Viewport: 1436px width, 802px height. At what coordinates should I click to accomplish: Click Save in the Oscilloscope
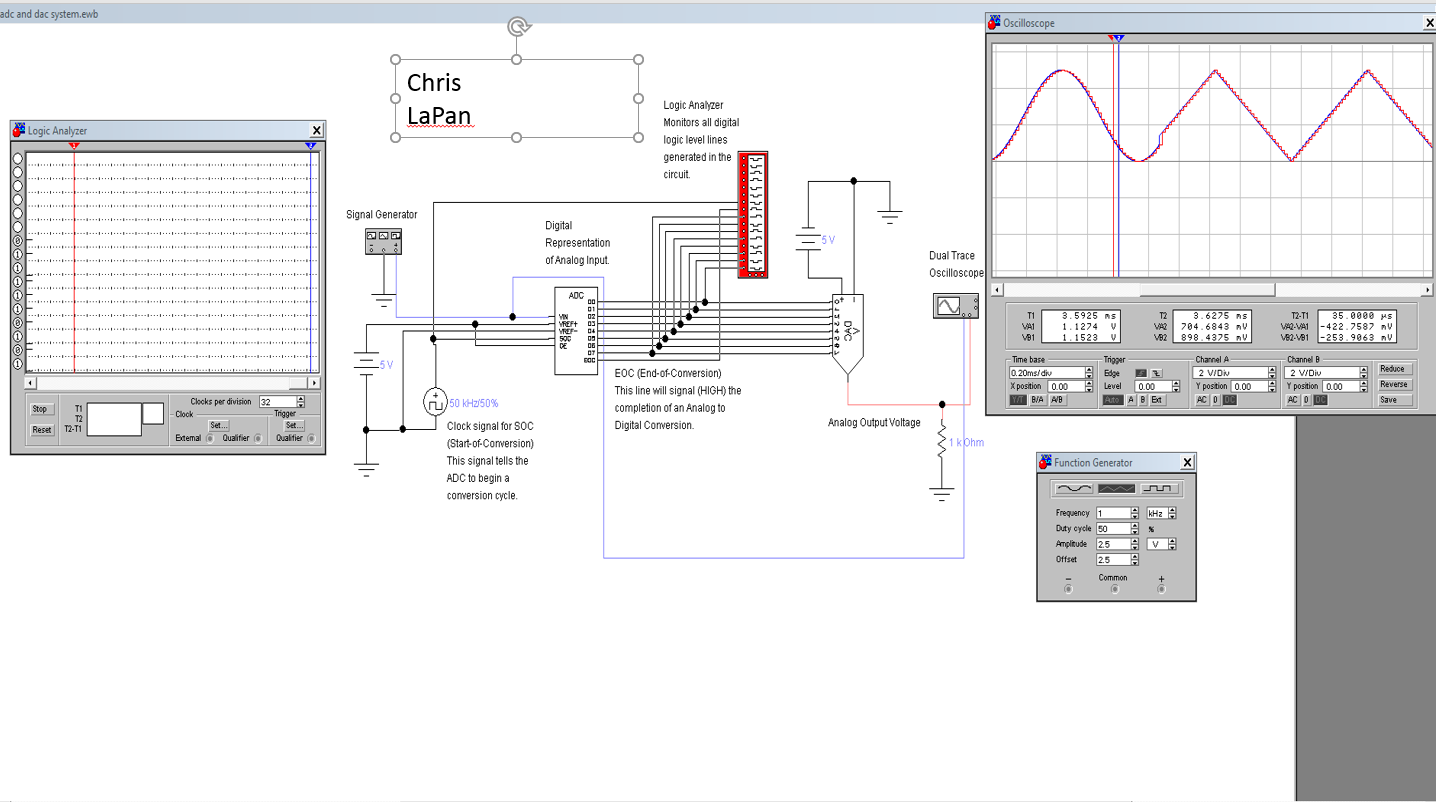pos(1393,400)
